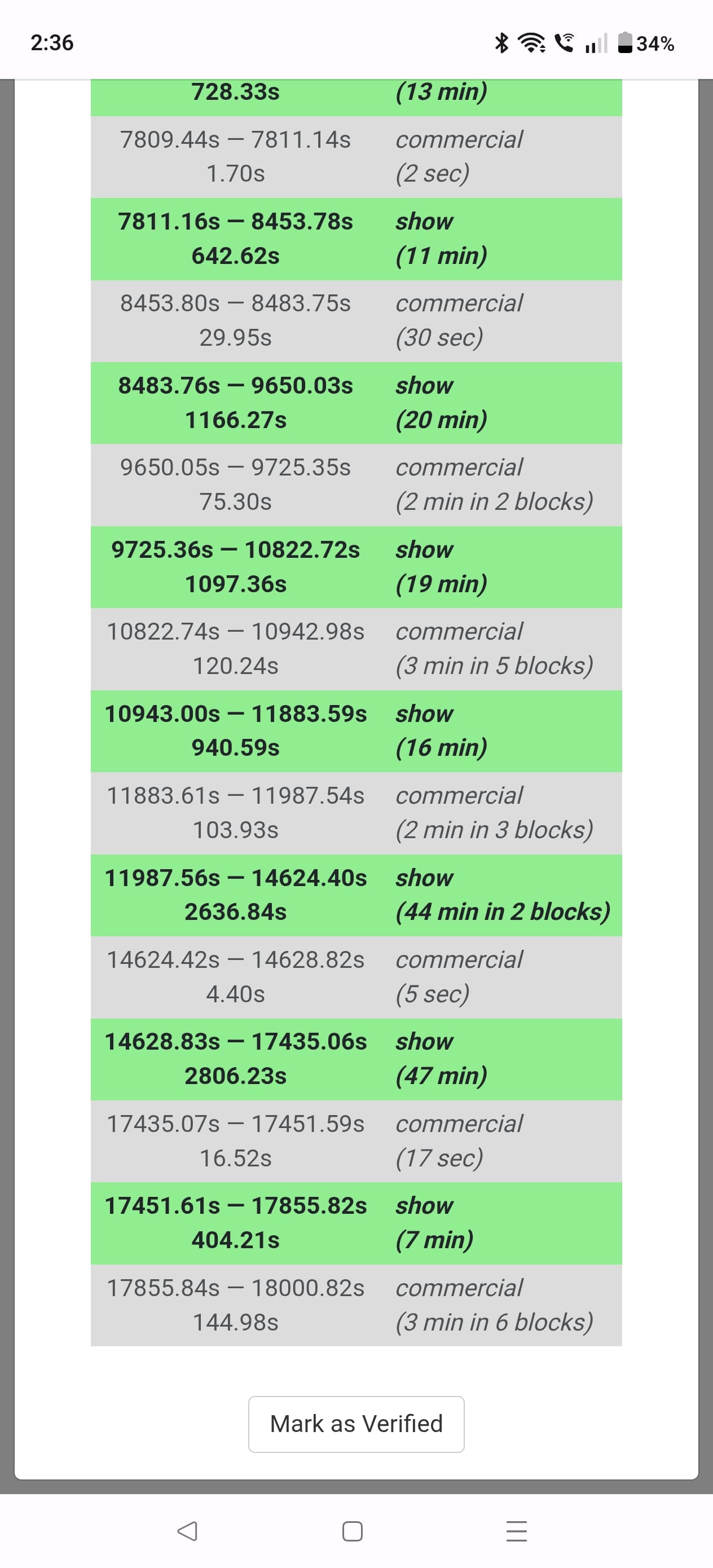The image size is (713, 1568).
Task: Tap the cellular signal strength icon
Action: click(x=596, y=43)
